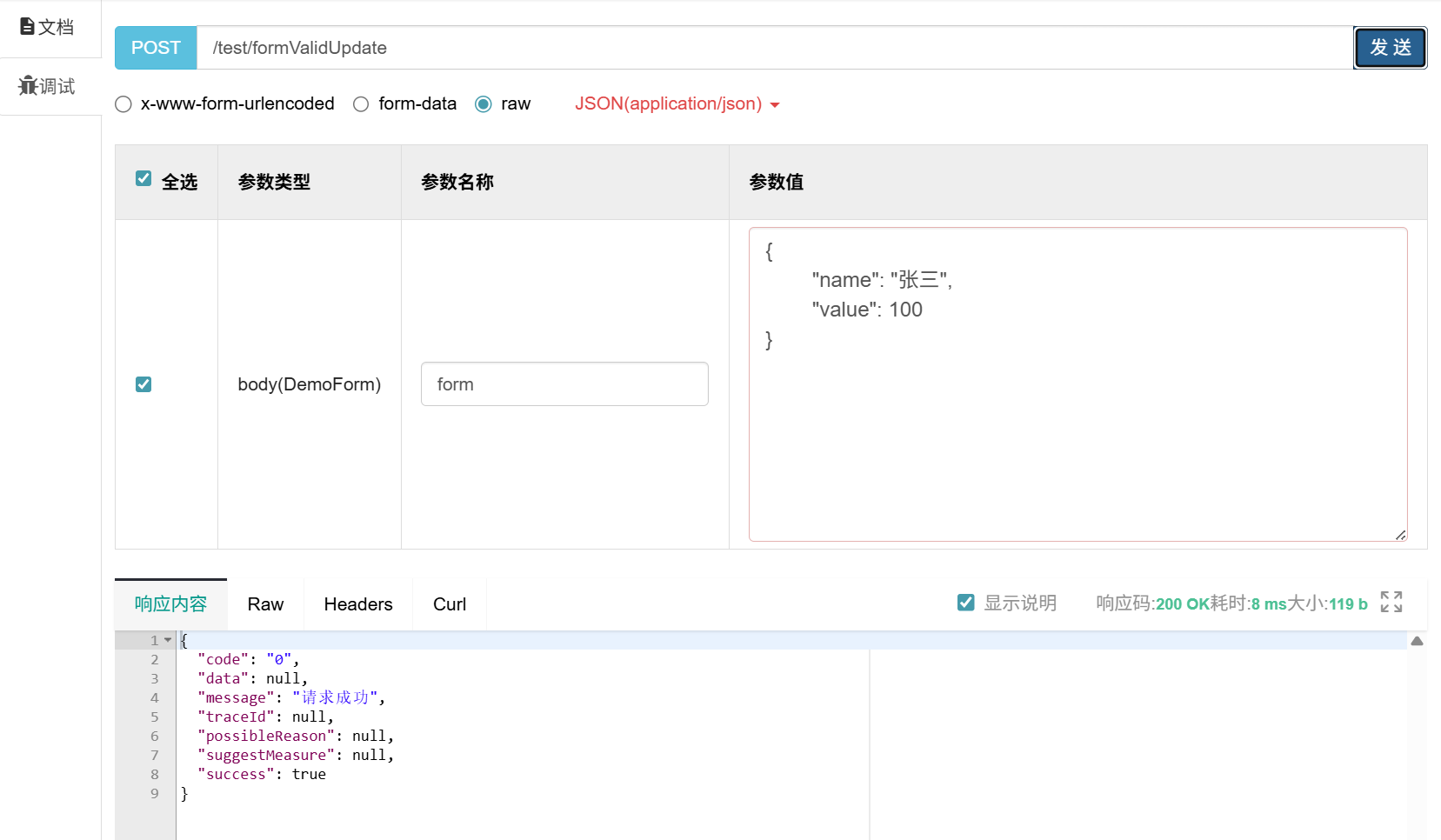Open the 文档 document page from the sidebar
1441x840 pixels.
47,27
